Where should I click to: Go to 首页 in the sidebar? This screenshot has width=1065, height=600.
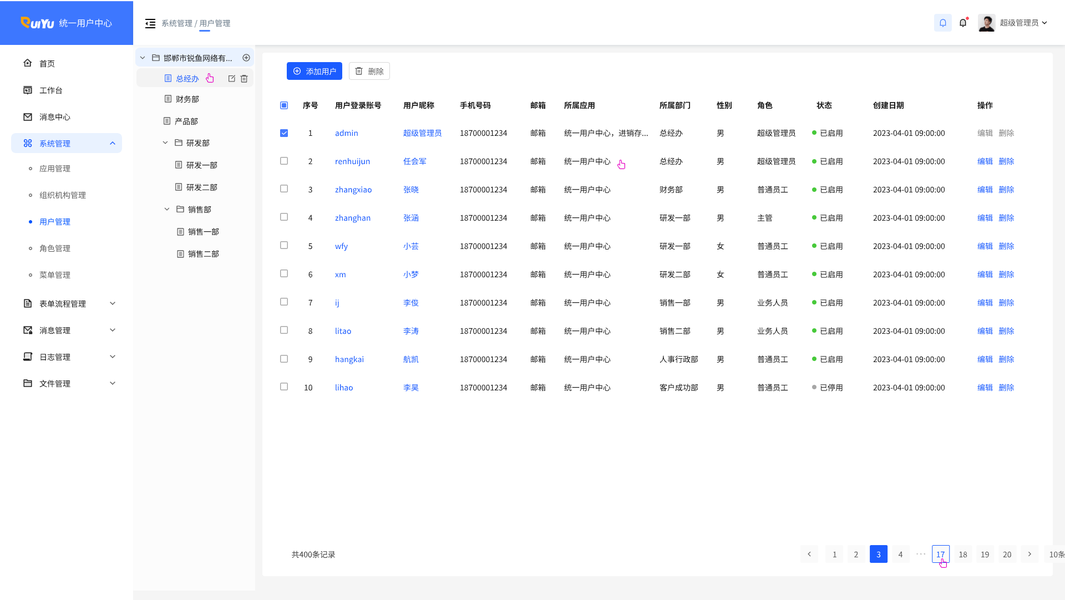tap(47, 63)
